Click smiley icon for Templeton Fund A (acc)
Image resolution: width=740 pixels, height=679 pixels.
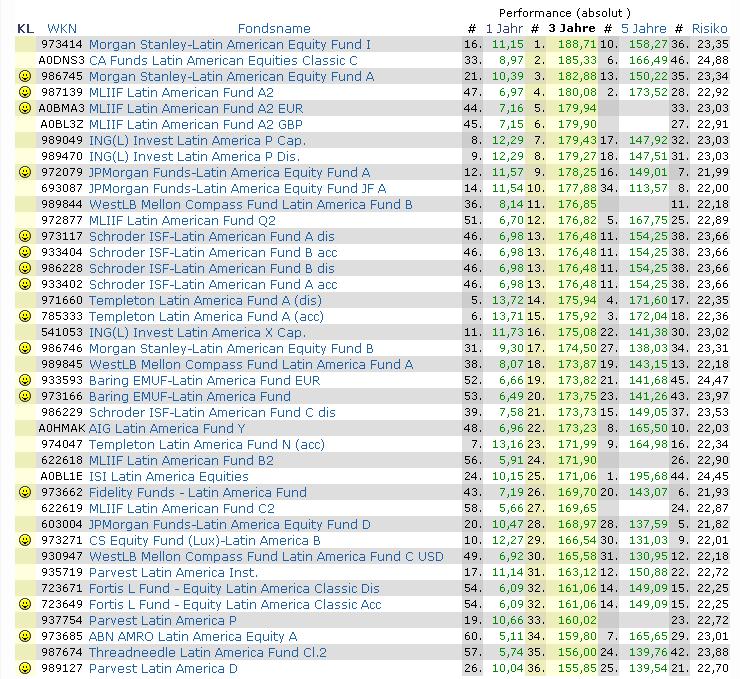(25, 316)
